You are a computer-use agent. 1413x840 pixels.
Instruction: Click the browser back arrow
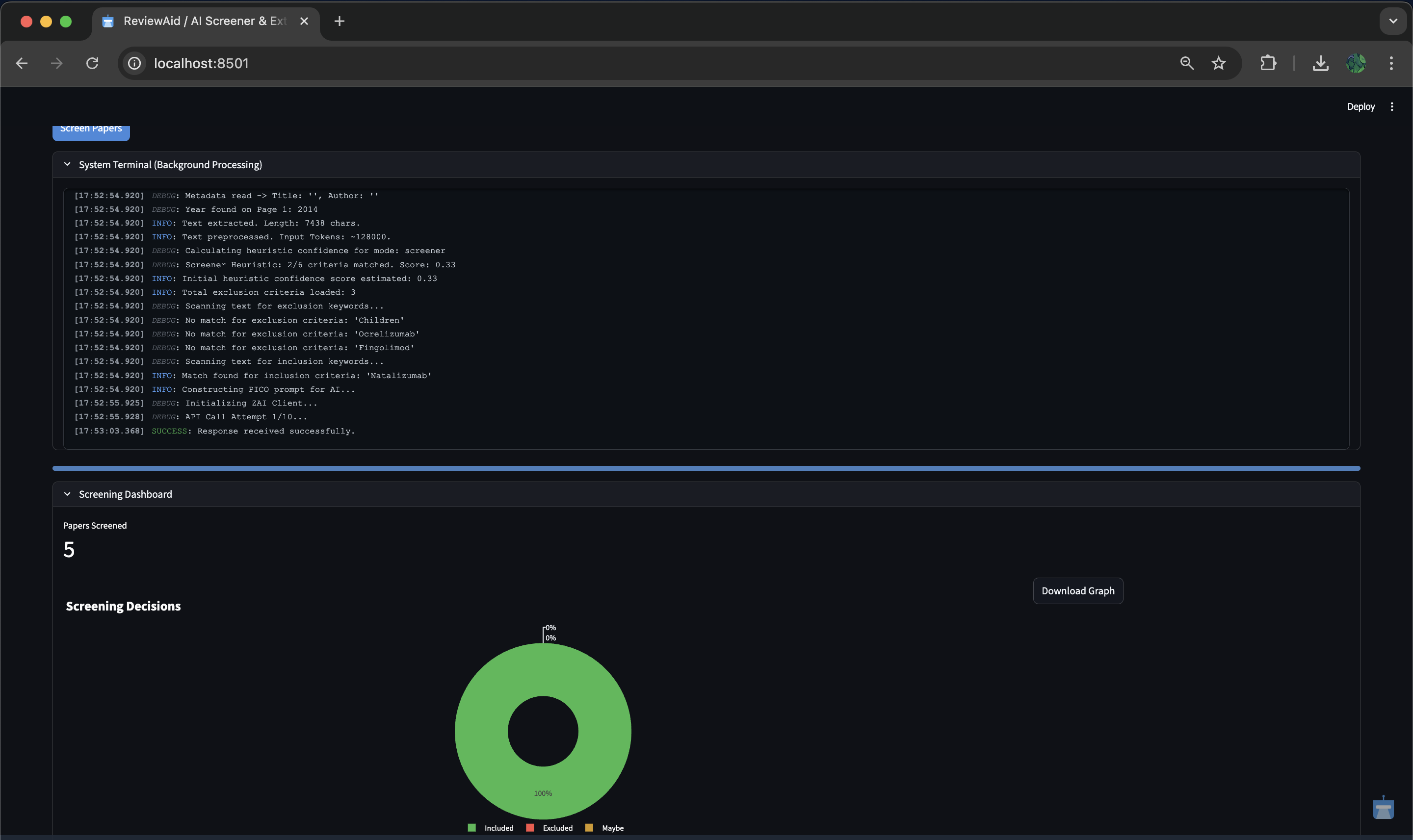[x=22, y=63]
